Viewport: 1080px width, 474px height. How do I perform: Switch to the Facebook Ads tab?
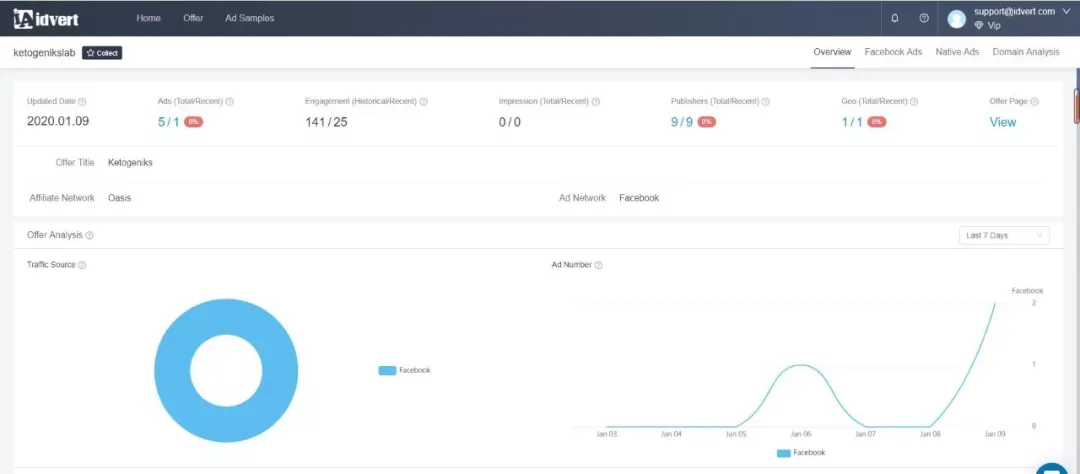pyautogui.click(x=893, y=52)
